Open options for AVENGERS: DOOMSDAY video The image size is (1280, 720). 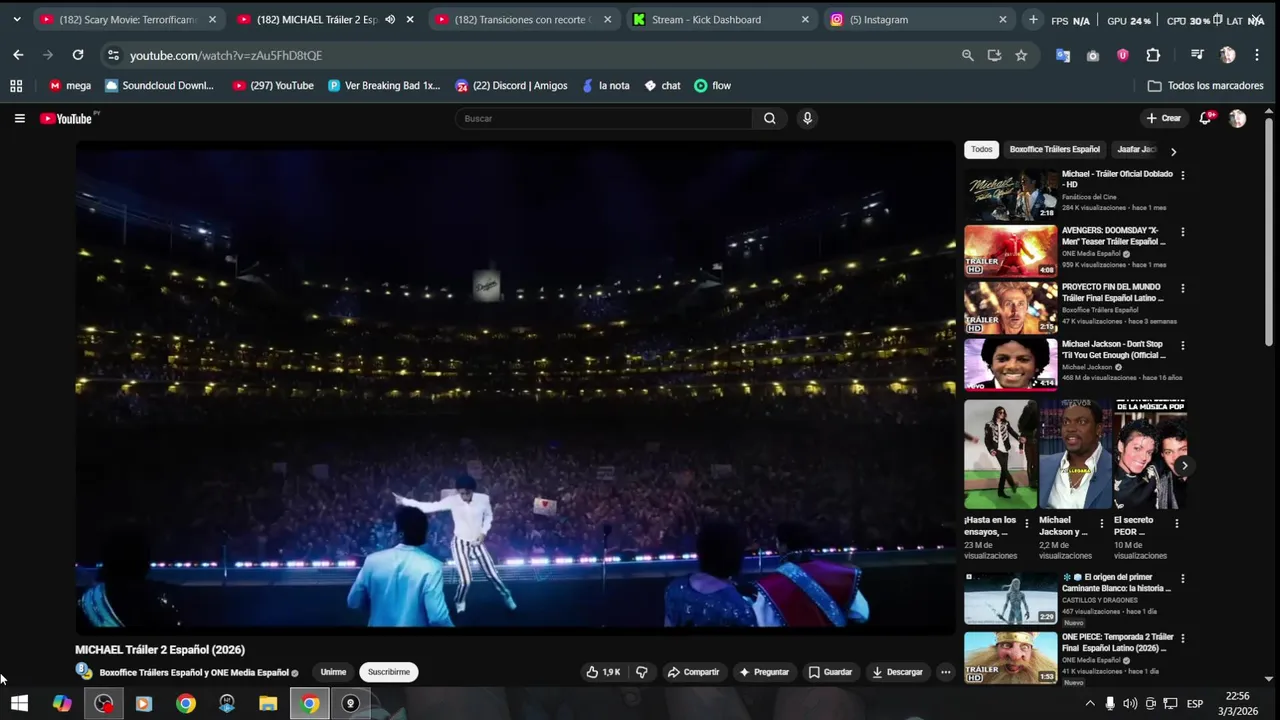1183,232
